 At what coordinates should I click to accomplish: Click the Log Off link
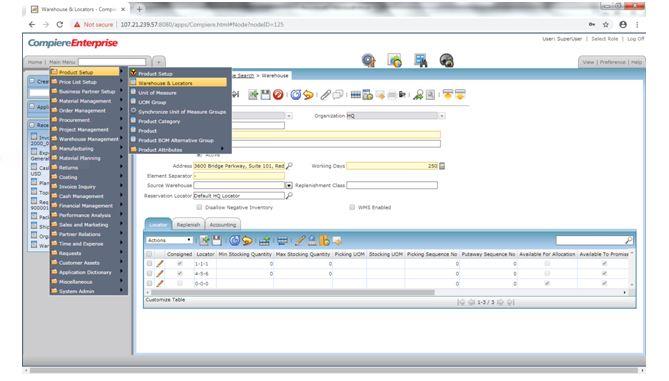click(x=636, y=39)
